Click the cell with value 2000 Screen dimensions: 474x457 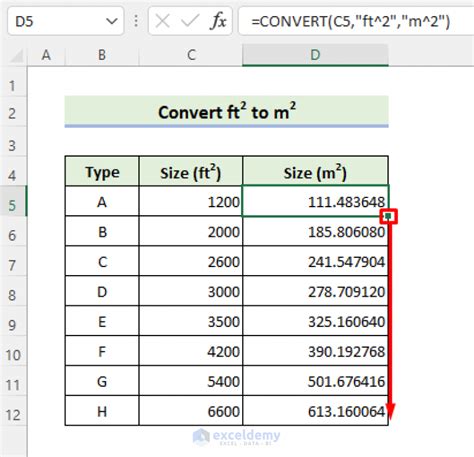click(x=191, y=231)
